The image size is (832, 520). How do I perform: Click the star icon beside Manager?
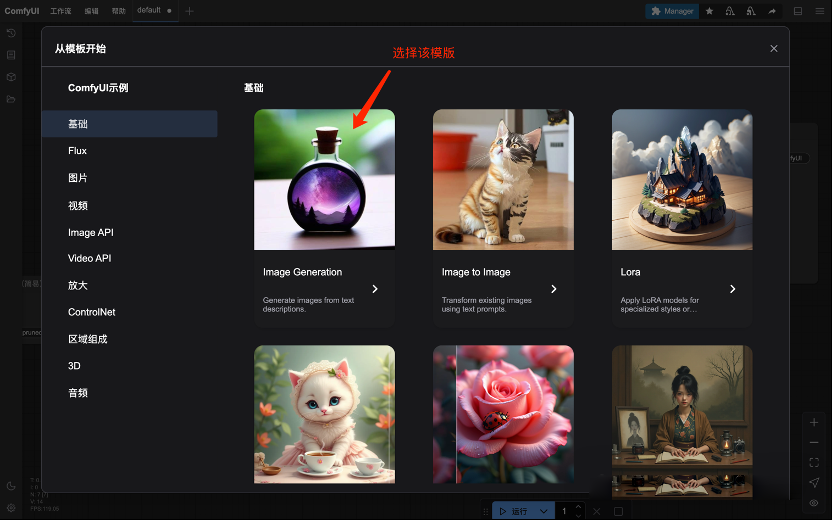(709, 11)
